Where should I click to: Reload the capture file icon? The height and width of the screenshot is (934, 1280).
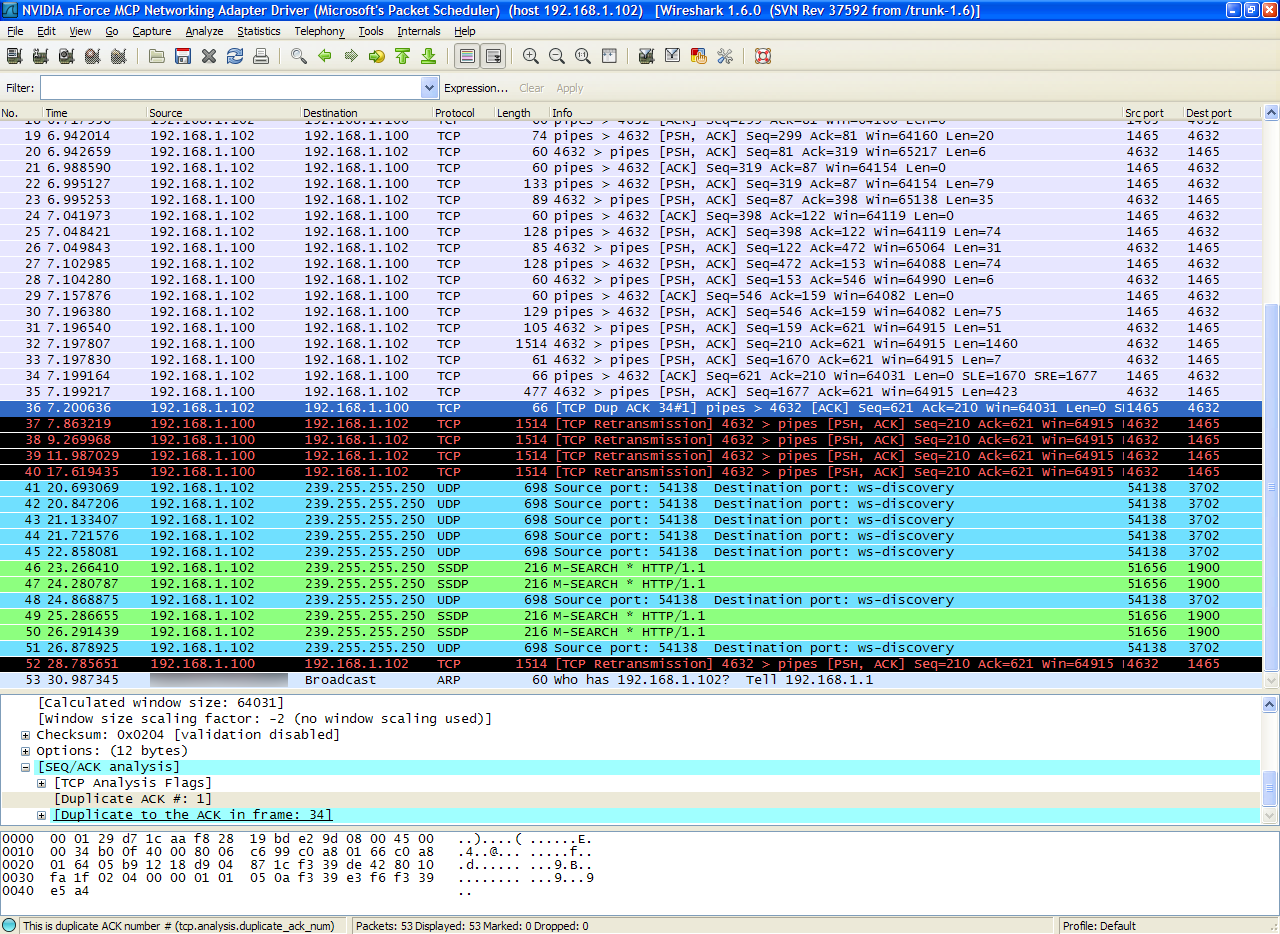coord(235,56)
